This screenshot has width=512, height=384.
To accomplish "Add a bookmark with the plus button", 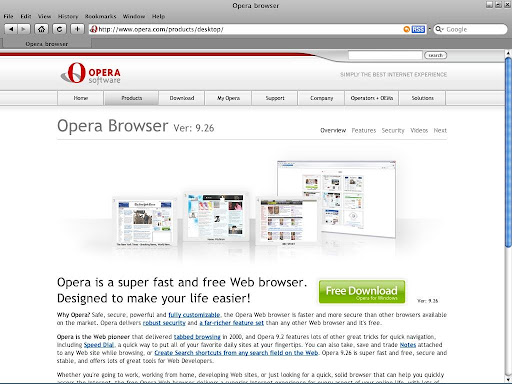I will tap(77, 29).
